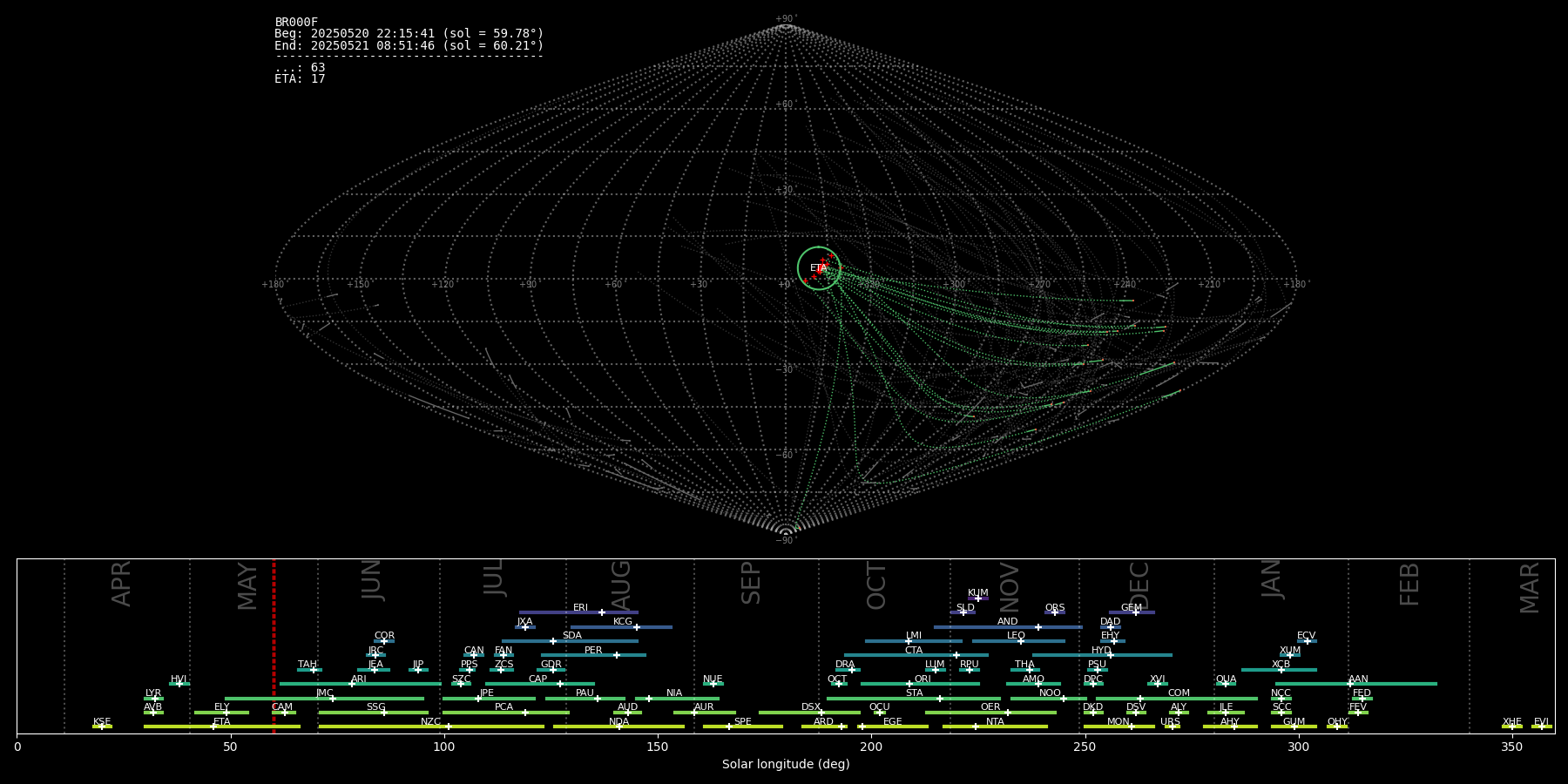The width and height of the screenshot is (1568, 784).
Task: Click the QUA shower label
Action: pyautogui.click(x=1226, y=679)
